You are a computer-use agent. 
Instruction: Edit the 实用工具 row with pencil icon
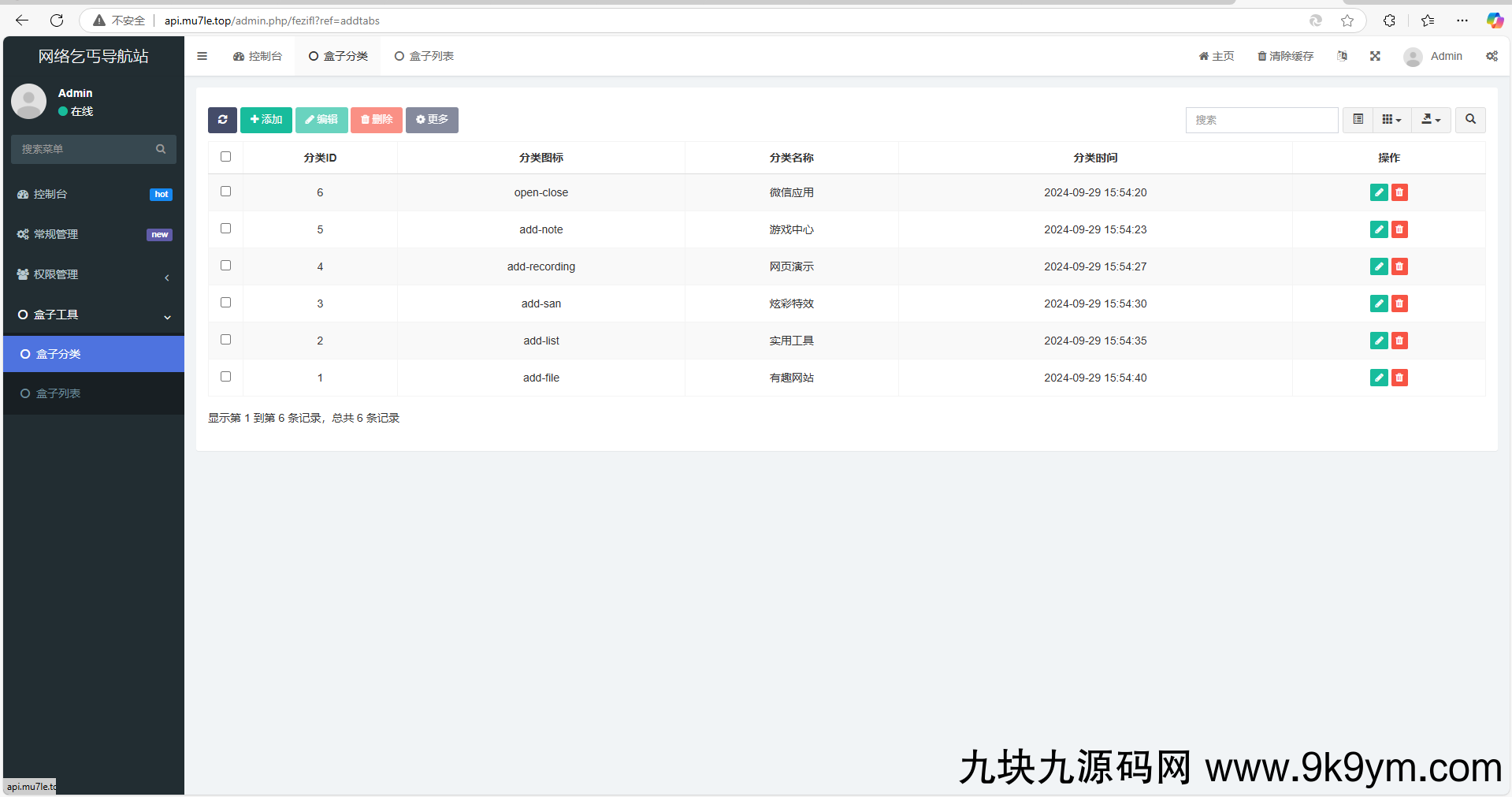tap(1379, 341)
